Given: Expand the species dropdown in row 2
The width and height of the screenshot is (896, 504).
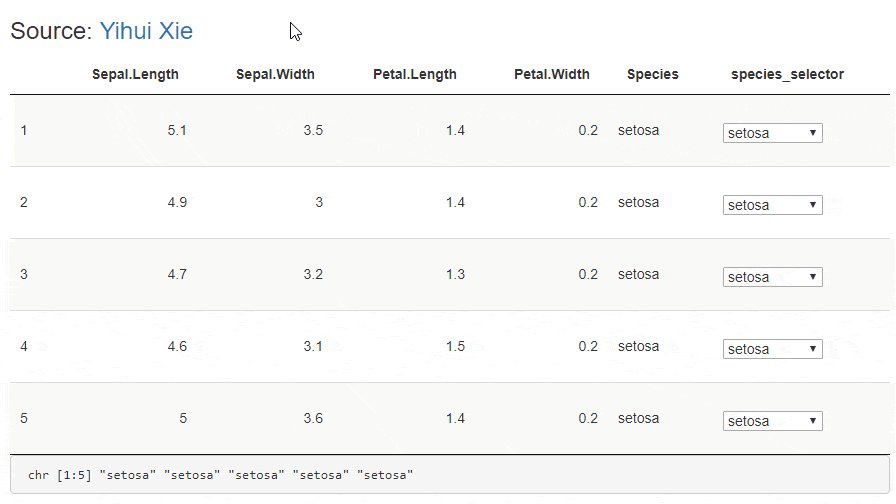Looking at the screenshot, I should tap(772, 205).
